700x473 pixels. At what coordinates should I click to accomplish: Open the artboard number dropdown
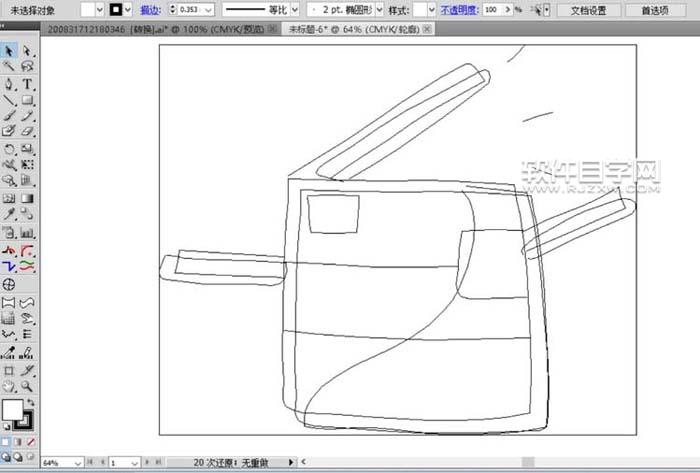point(135,464)
